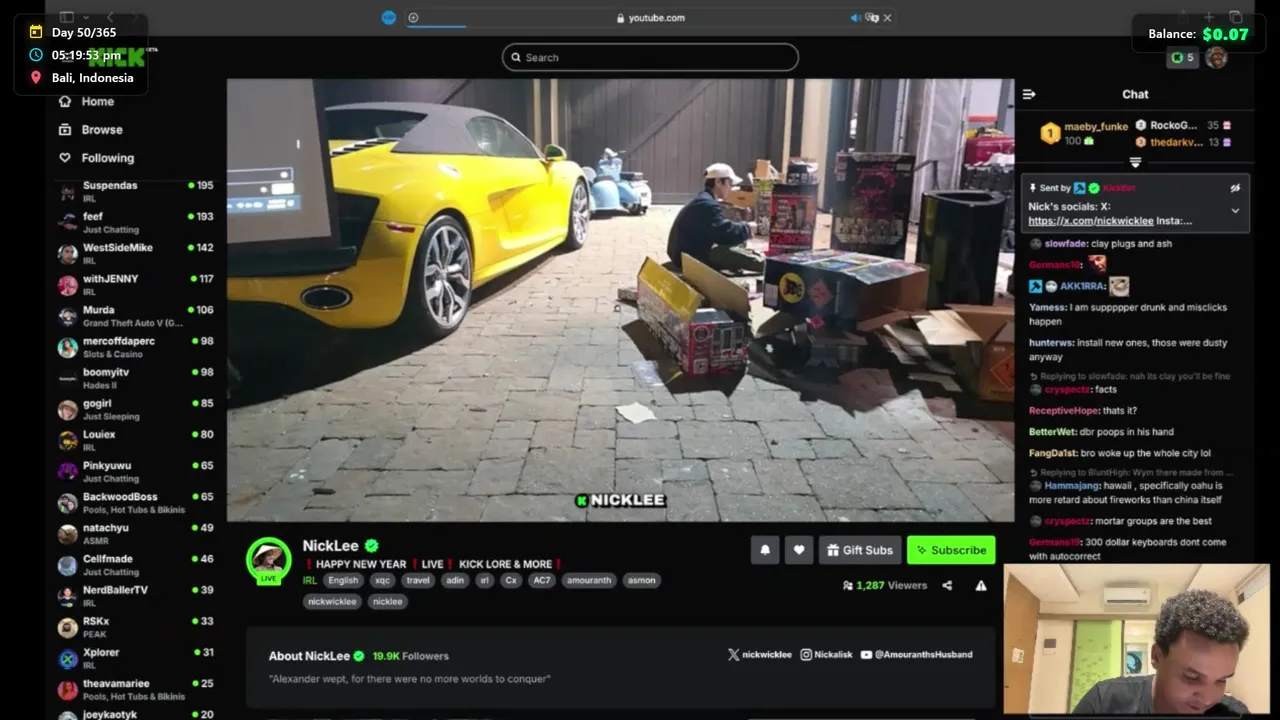Select the nickwicklee tag
Screen dimensions: 1280x720
(x=332, y=601)
